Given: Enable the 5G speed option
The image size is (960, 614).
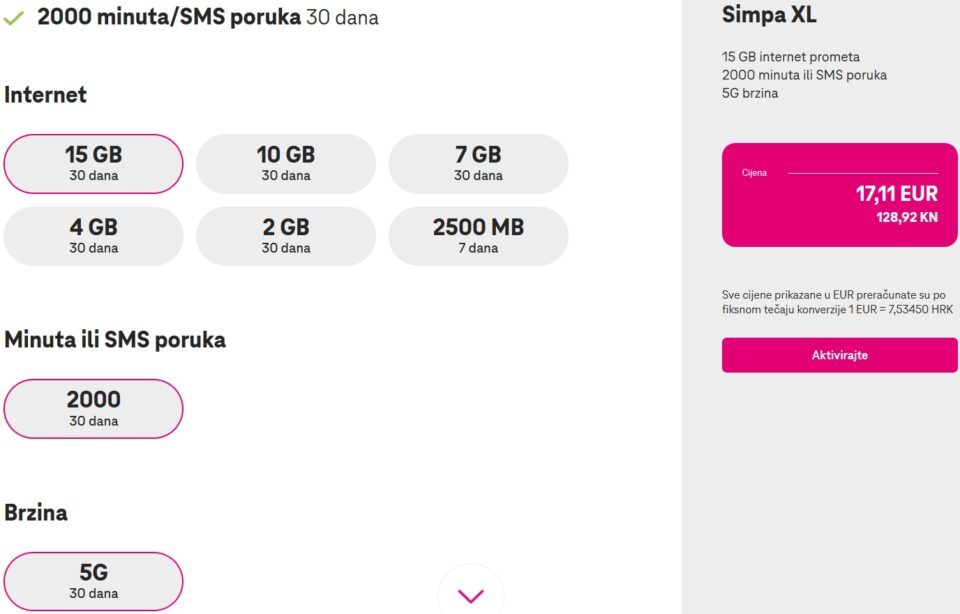Looking at the screenshot, I should tap(93, 580).
